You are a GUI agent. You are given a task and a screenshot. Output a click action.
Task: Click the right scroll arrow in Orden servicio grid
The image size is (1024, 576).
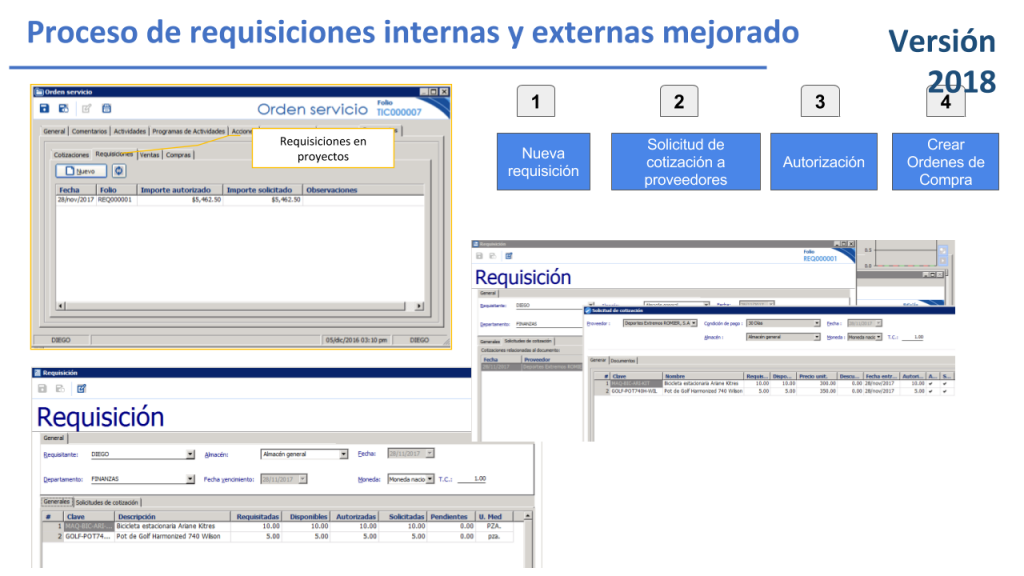coord(419,306)
